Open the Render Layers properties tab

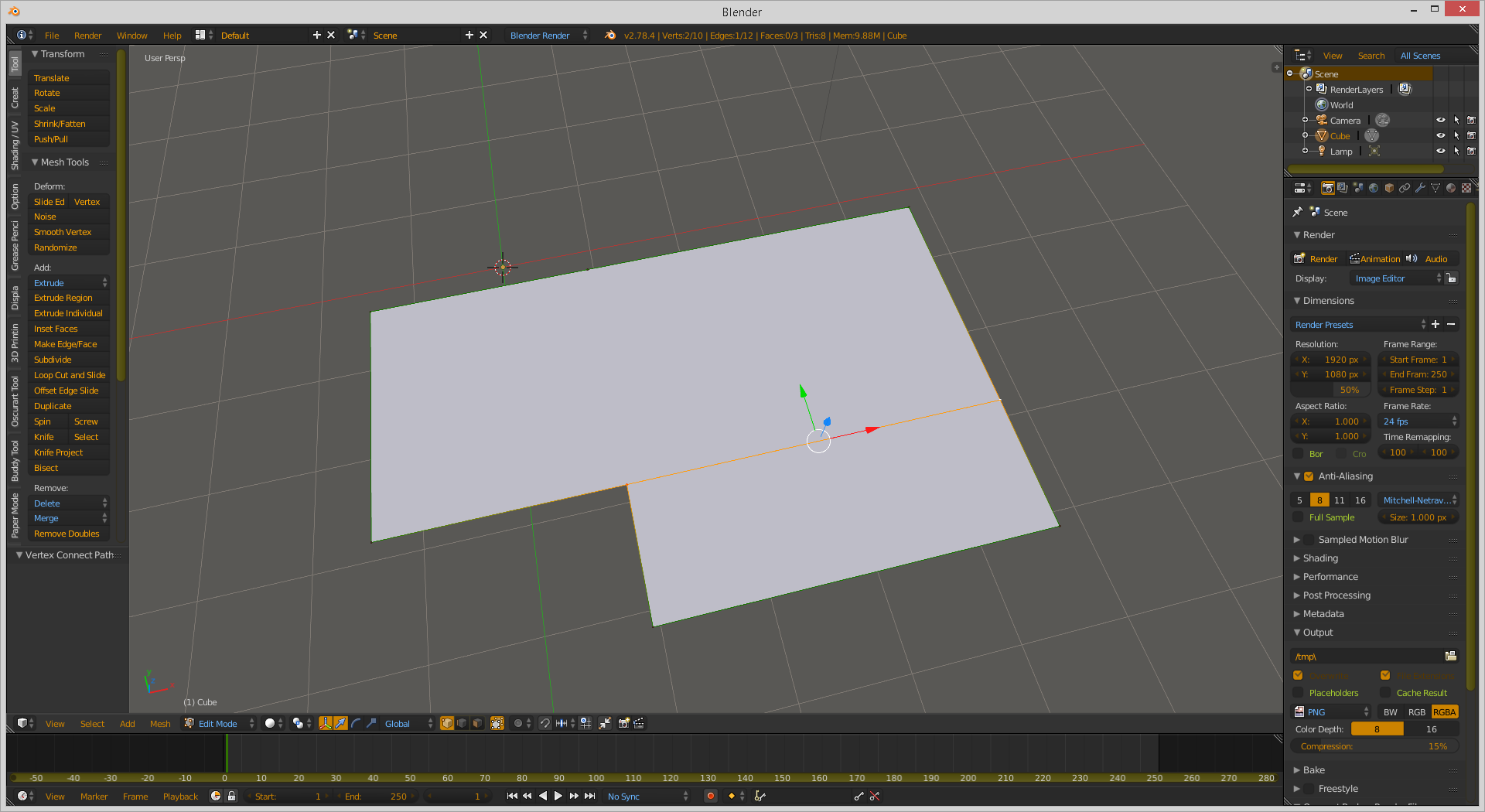(x=1343, y=188)
